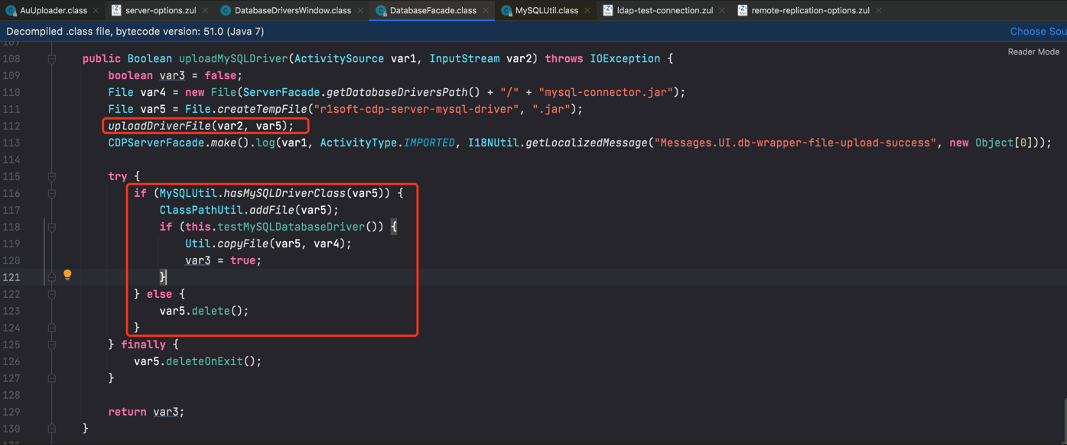
Task: Open the lightbulb intention actions on line 121
Action: (x=67, y=275)
